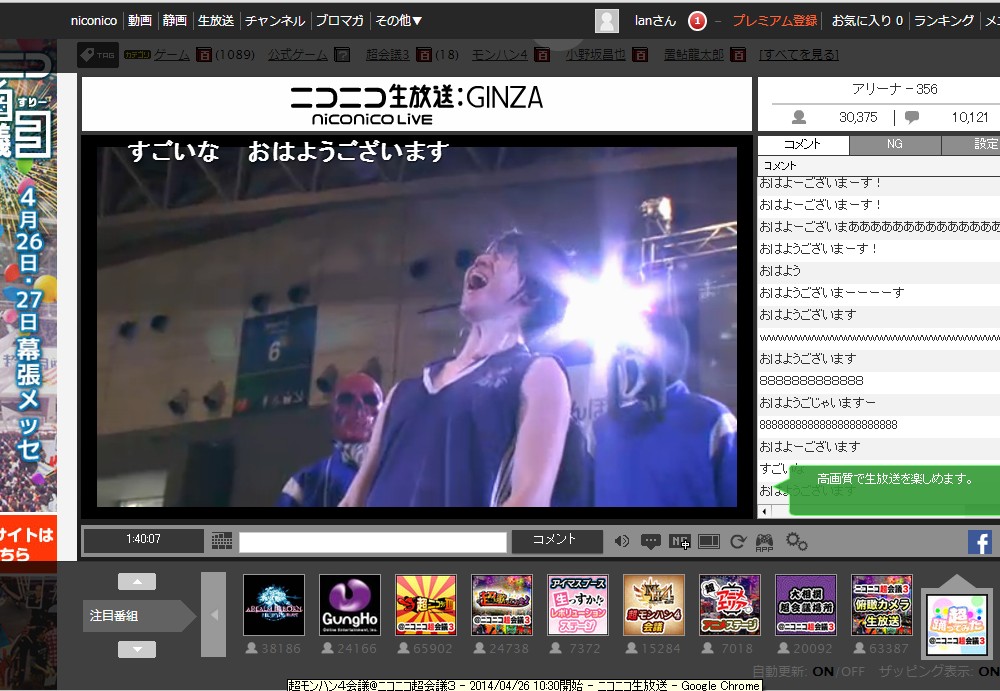1000x691 pixels.
Task: Open the アニメエリア アニメステージ thumbnail
Action: tap(730, 605)
